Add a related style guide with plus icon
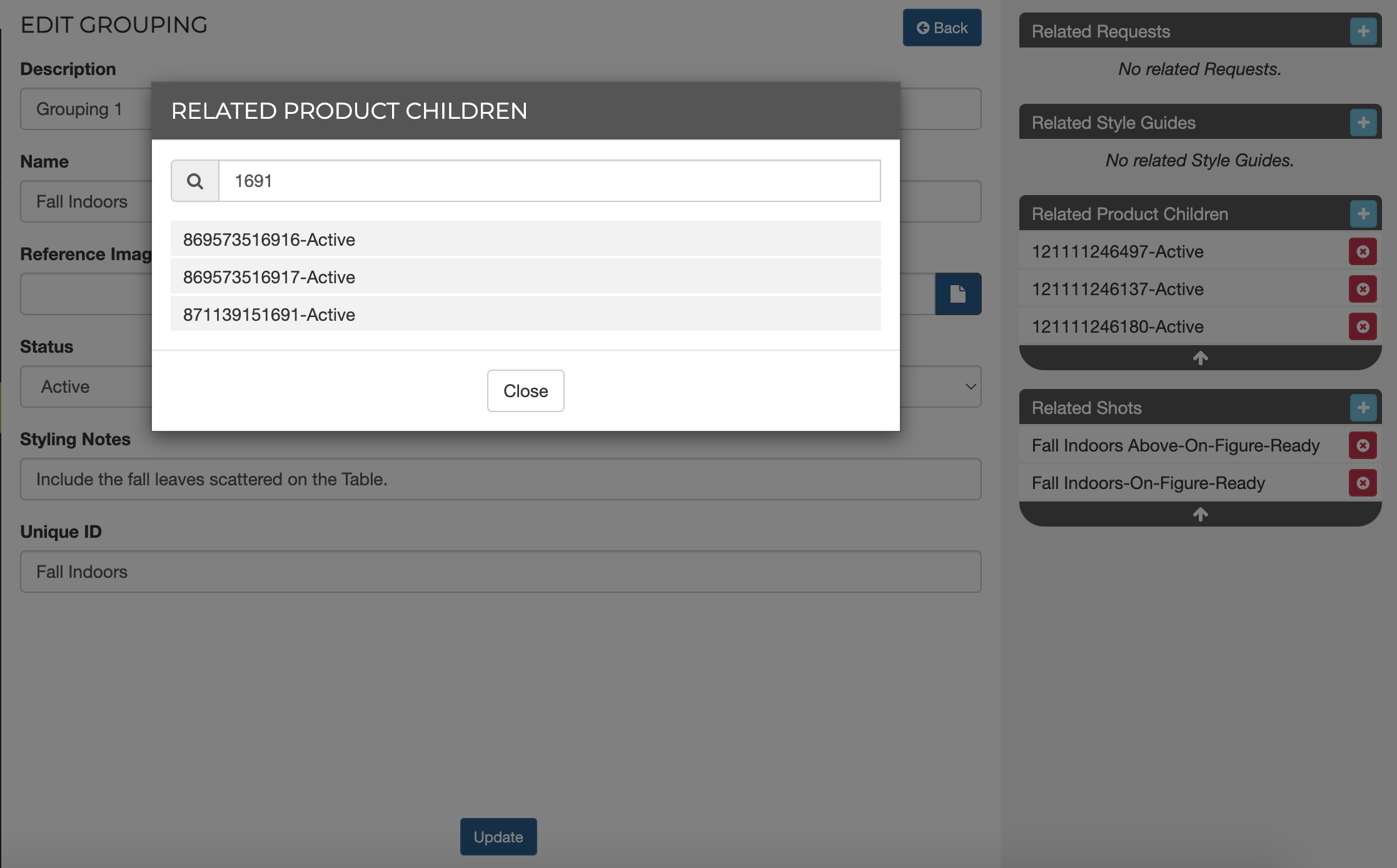 click(1363, 123)
